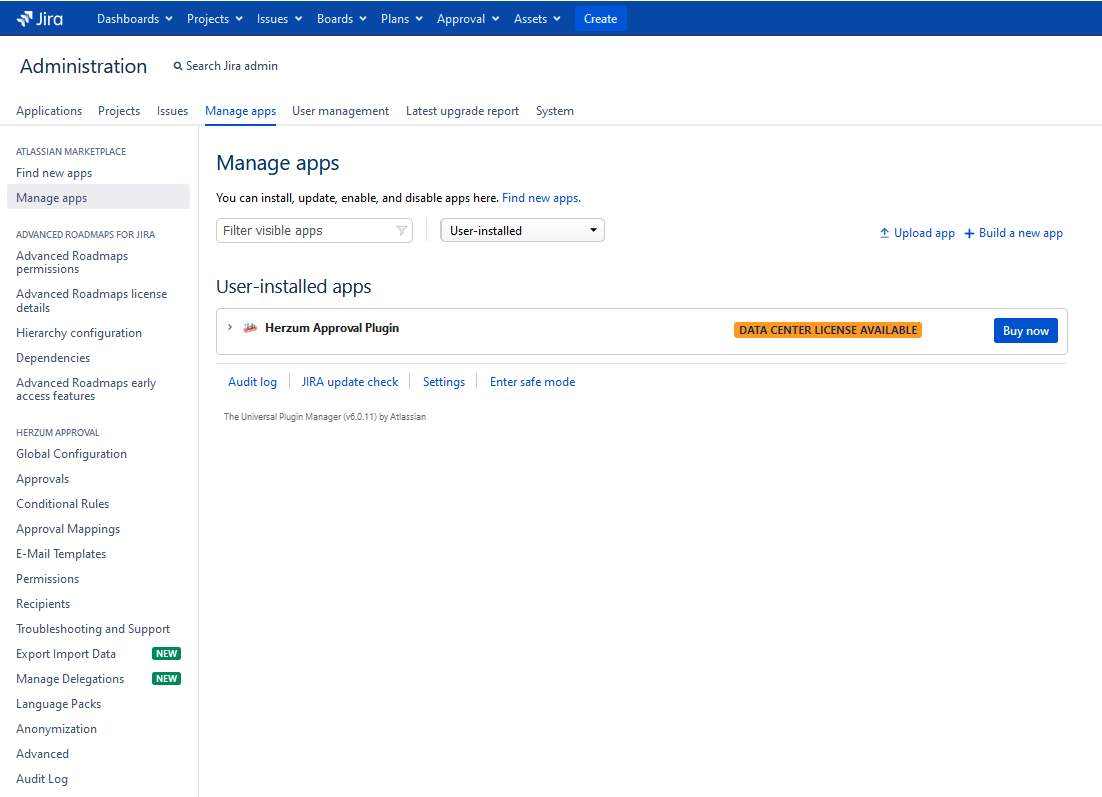Open Advanced Roadmaps permissions

coord(72,262)
